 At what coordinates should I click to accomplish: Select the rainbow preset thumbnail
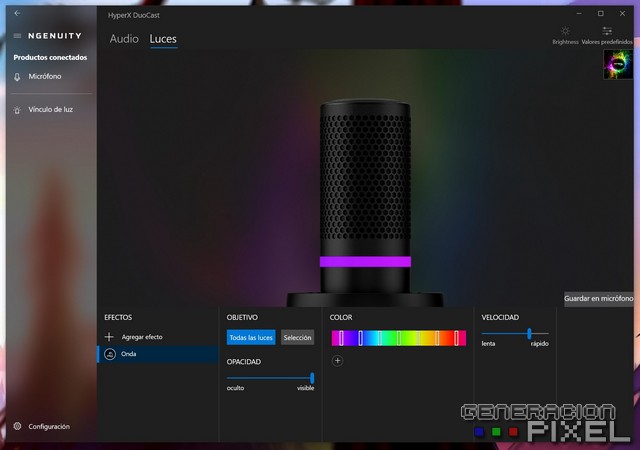click(x=618, y=64)
